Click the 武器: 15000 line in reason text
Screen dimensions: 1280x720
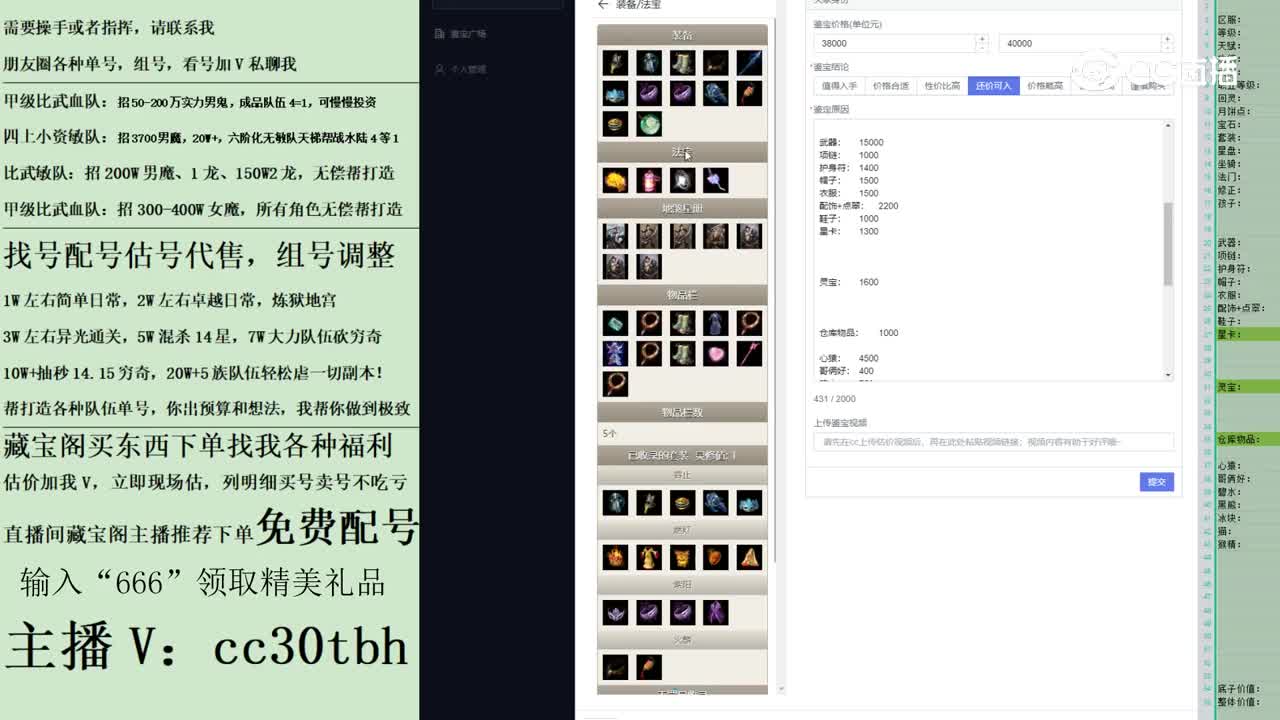click(851, 142)
